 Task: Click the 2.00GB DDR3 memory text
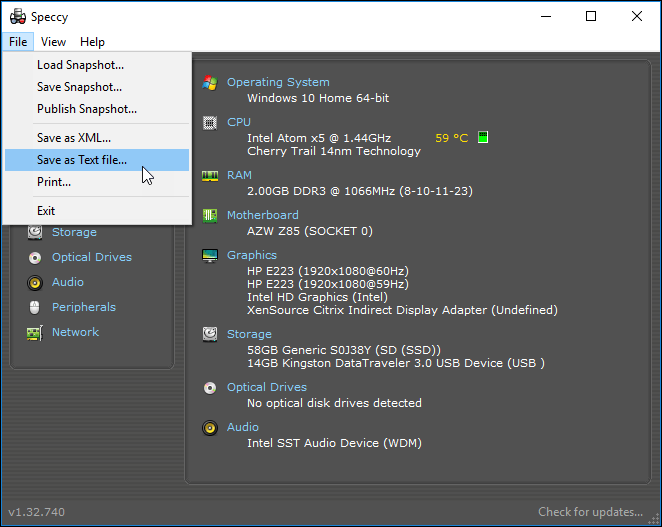360,191
